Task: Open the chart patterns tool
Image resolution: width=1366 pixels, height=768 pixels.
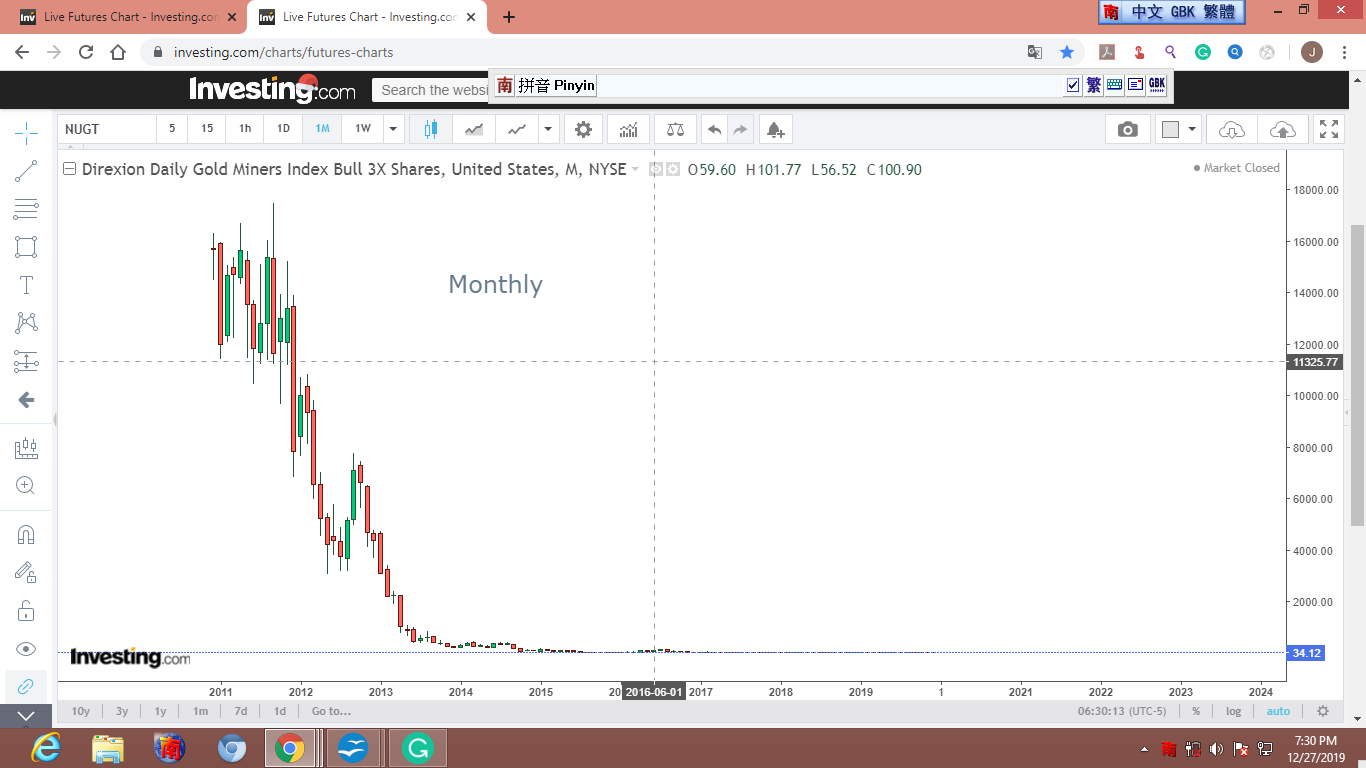Action: pos(26,323)
